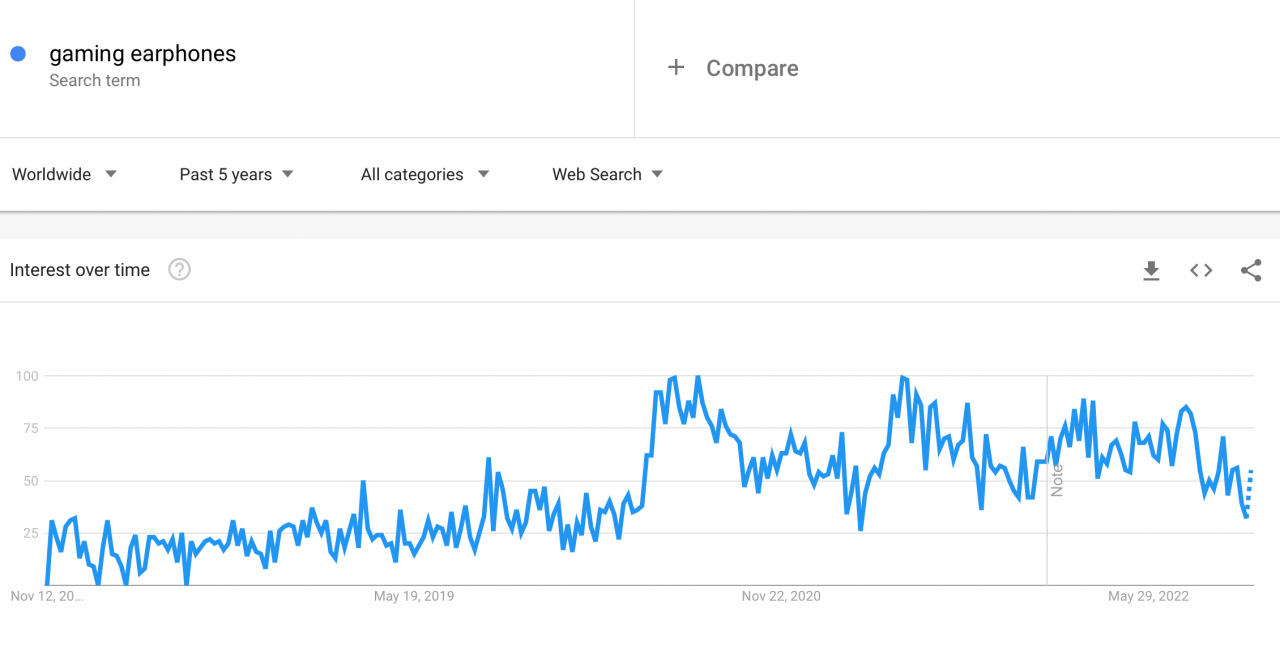The height and width of the screenshot is (663, 1280).
Task: Click the May 19, 2019 axis label
Action: [414, 595]
